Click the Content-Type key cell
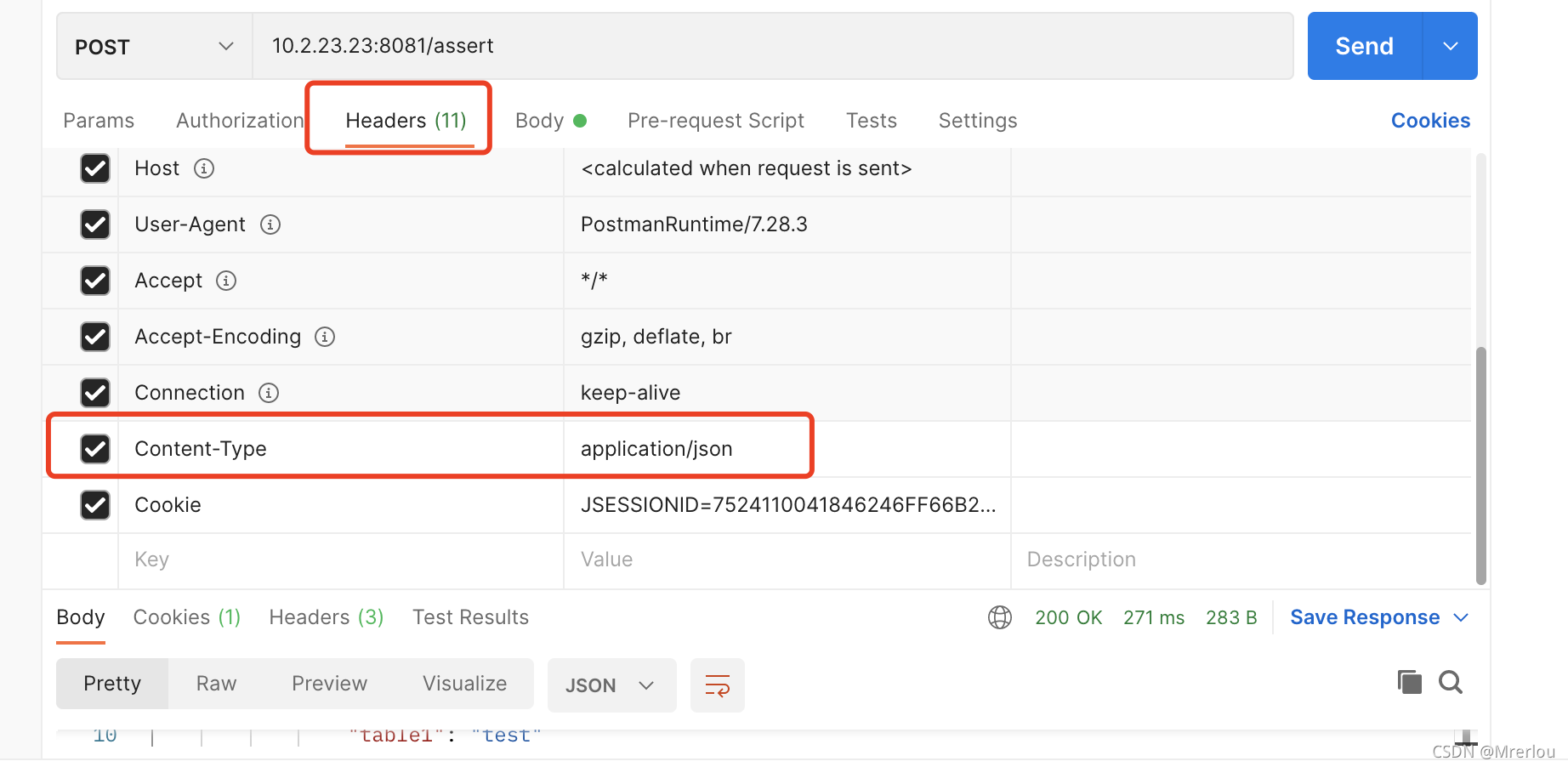1568x767 pixels. click(341, 449)
